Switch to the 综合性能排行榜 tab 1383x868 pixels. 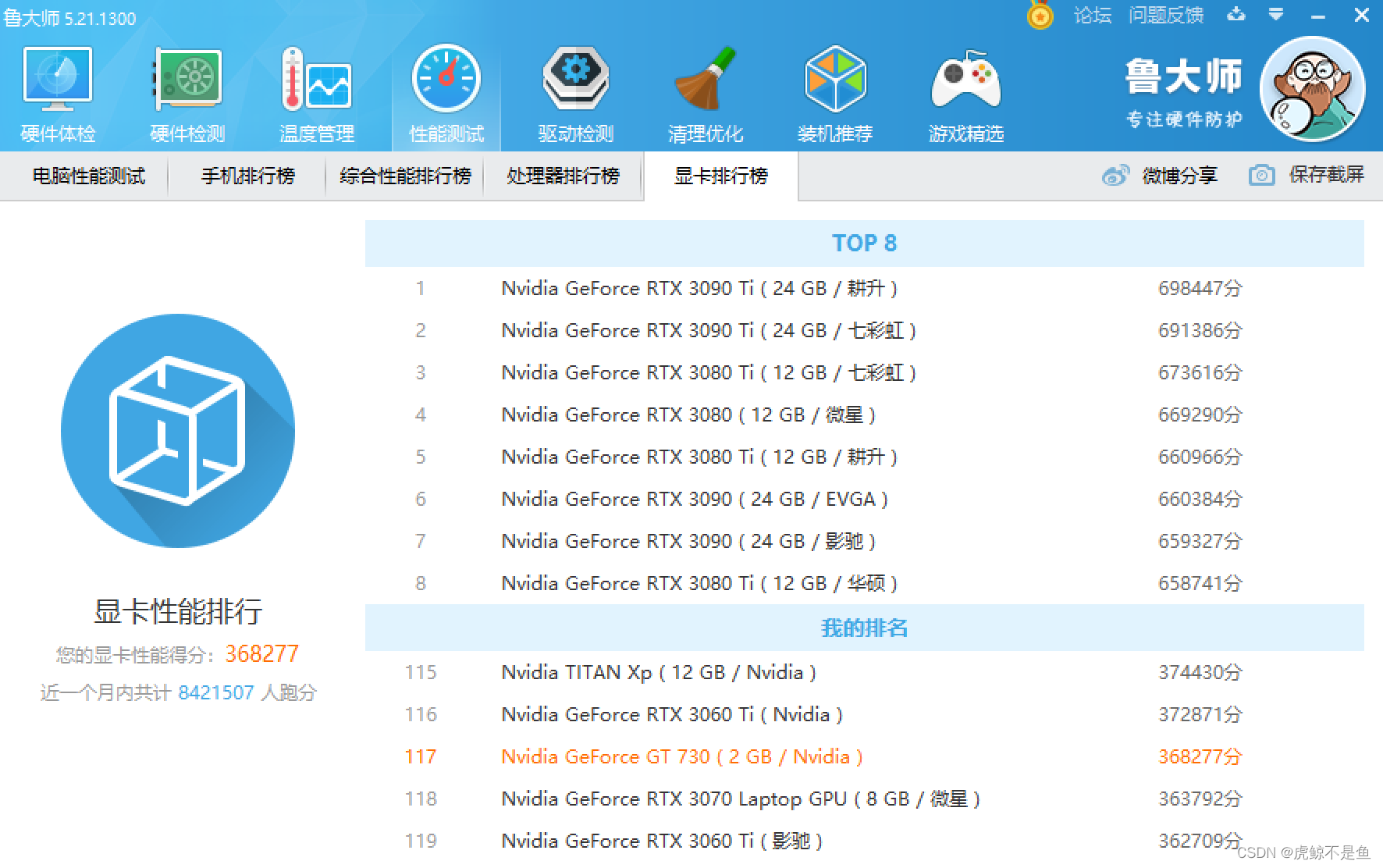(406, 176)
